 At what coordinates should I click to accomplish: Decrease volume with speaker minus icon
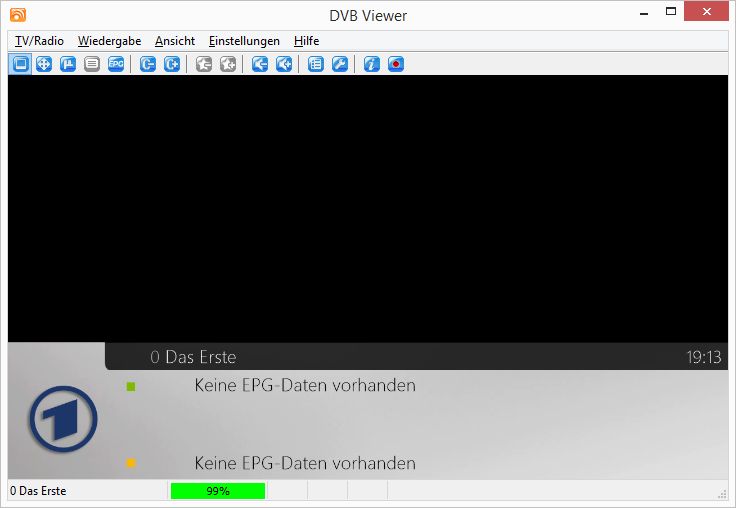[x=260, y=64]
